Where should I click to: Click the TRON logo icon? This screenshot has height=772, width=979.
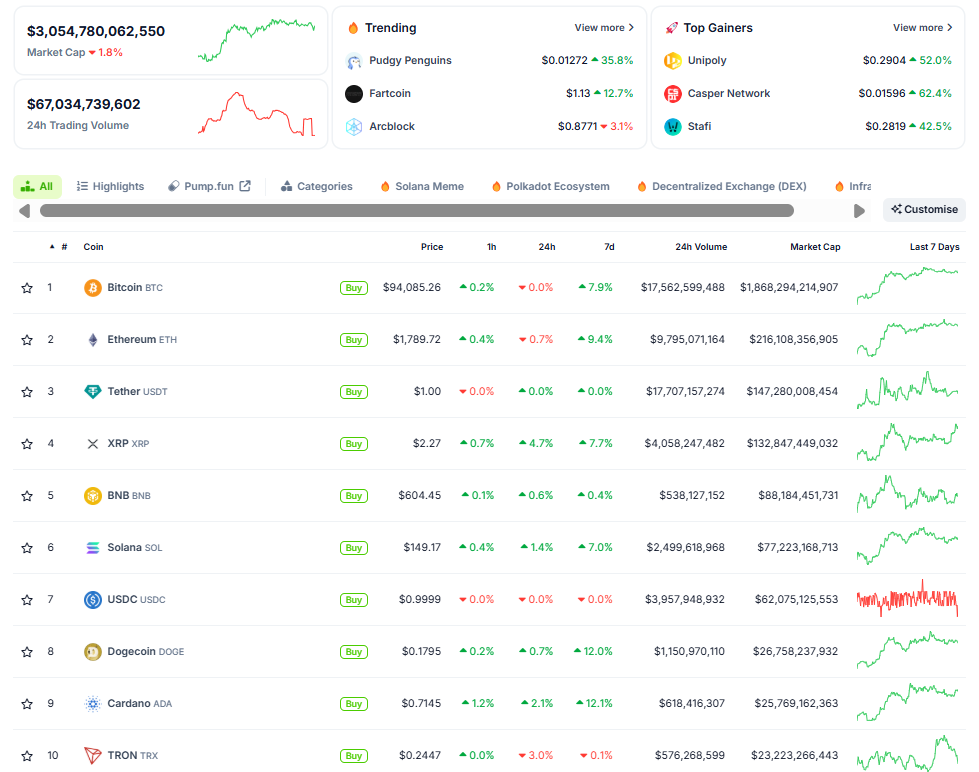click(x=93, y=756)
